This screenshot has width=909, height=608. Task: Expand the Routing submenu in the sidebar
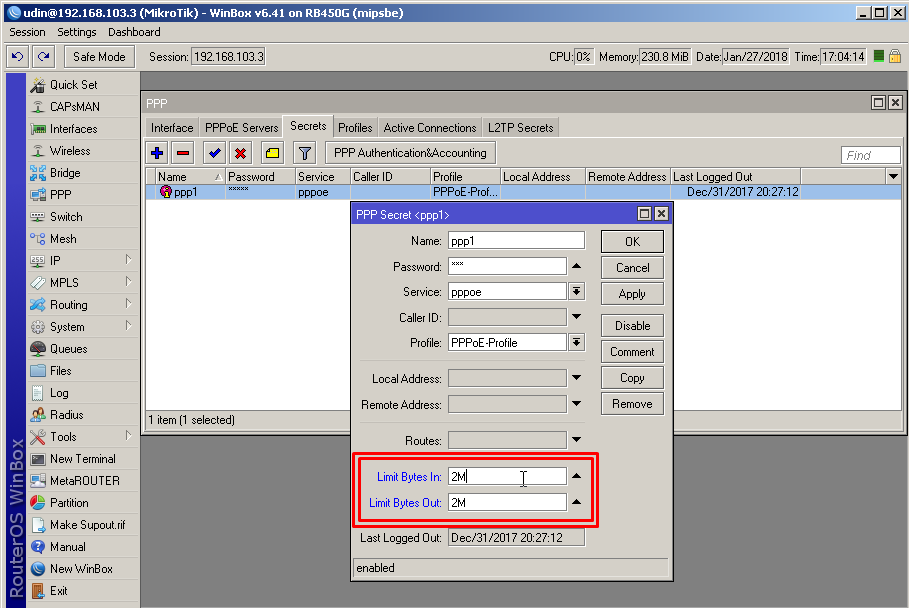click(129, 304)
